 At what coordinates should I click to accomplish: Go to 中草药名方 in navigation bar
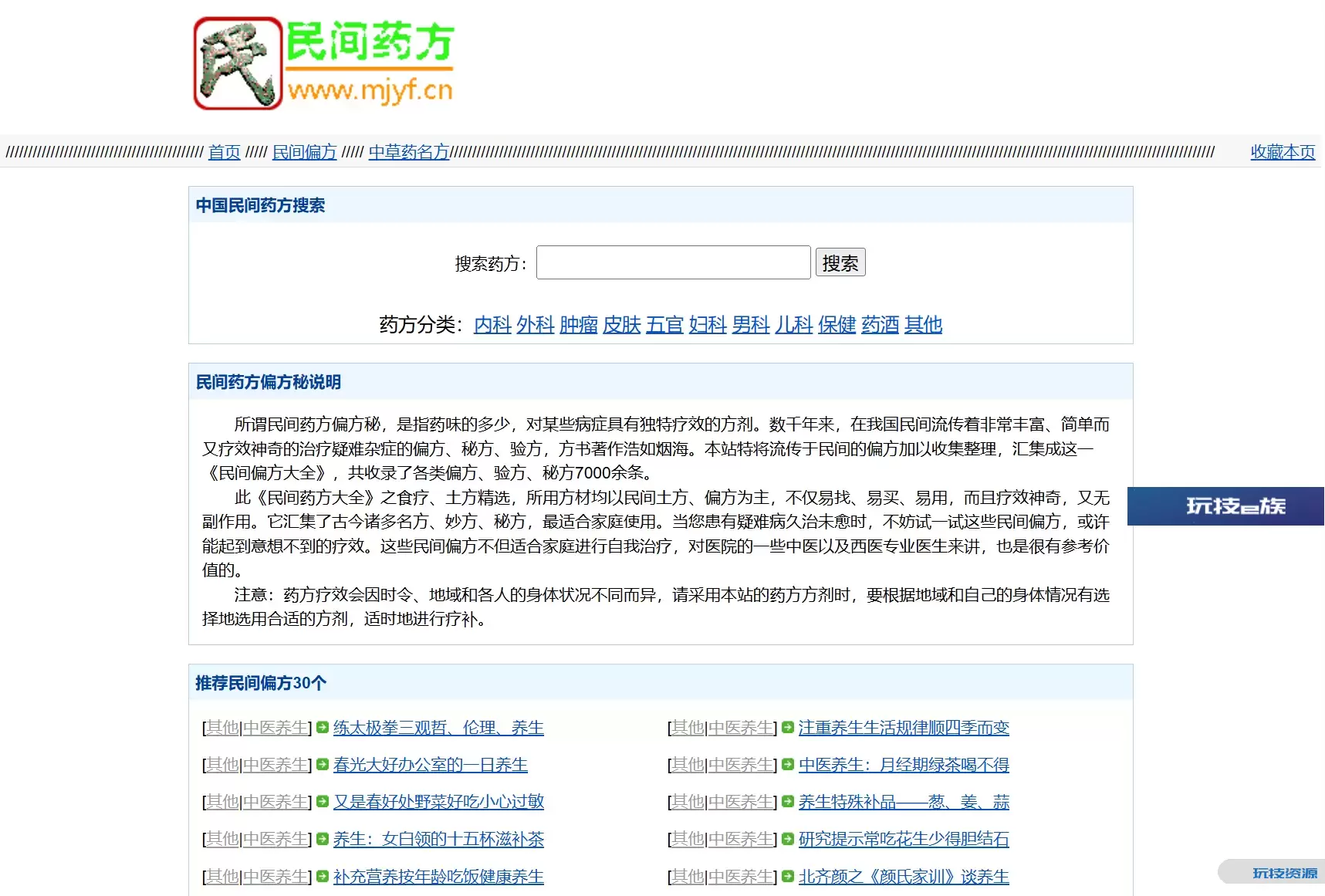pyautogui.click(x=408, y=152)
